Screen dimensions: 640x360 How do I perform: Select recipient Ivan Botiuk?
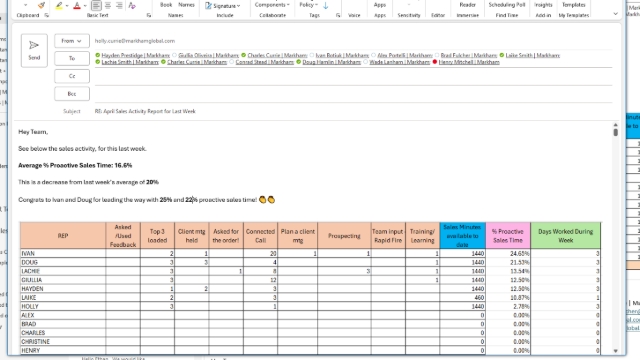tap(342, 55)
